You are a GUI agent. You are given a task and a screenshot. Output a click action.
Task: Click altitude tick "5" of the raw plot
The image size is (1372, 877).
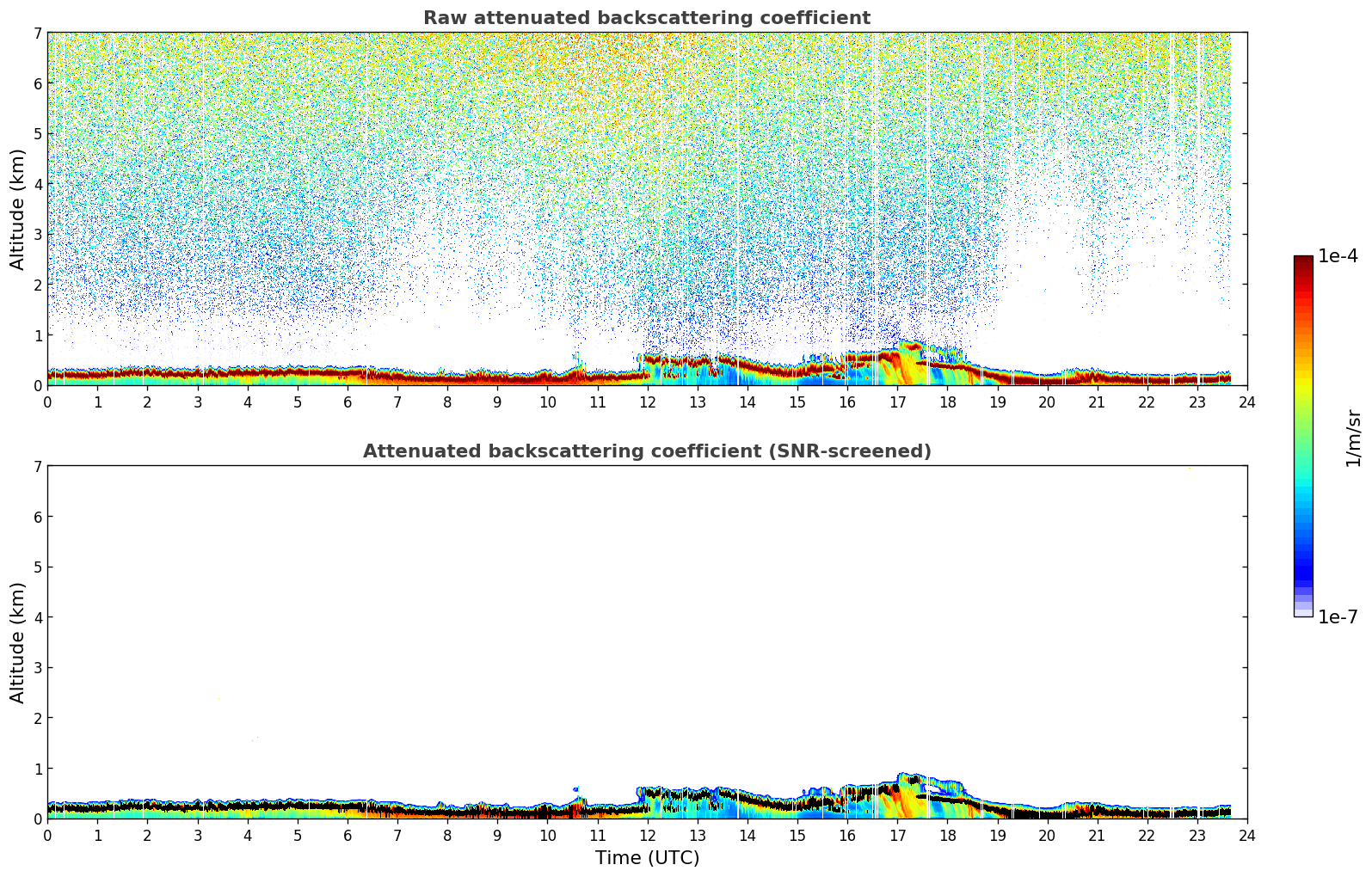coord(37,133)
